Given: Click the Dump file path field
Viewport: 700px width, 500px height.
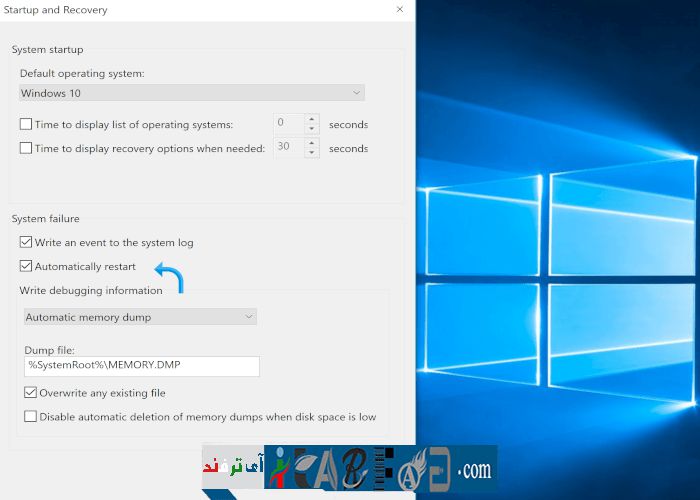Looking at the screenshot, I should pos(141,366).
